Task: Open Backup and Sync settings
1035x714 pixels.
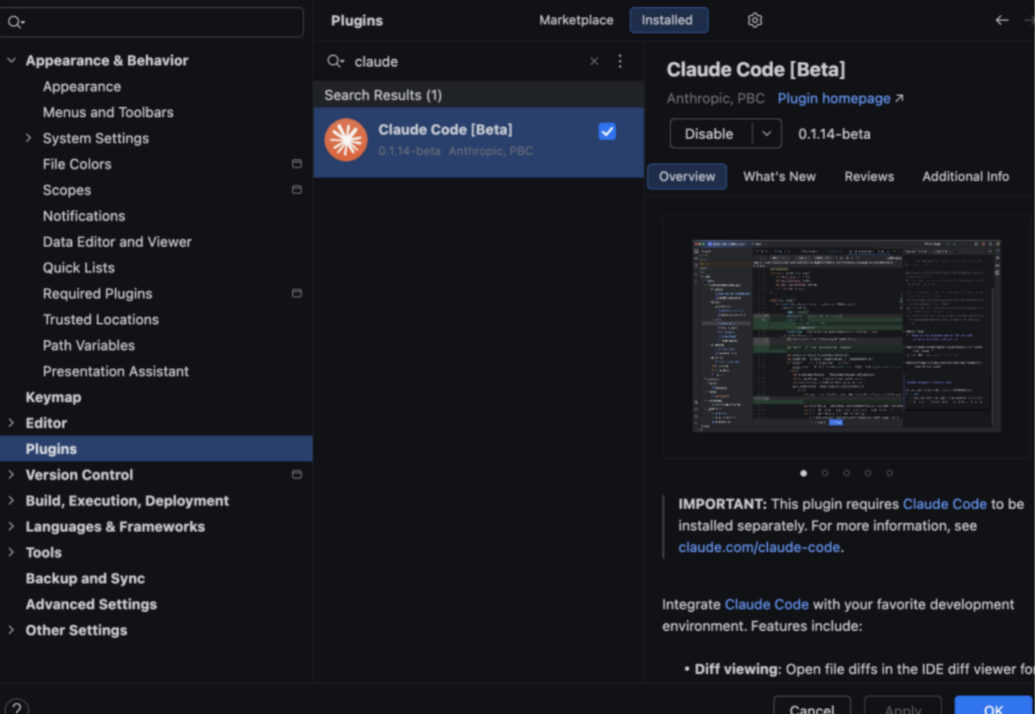Action: [84, 578]
